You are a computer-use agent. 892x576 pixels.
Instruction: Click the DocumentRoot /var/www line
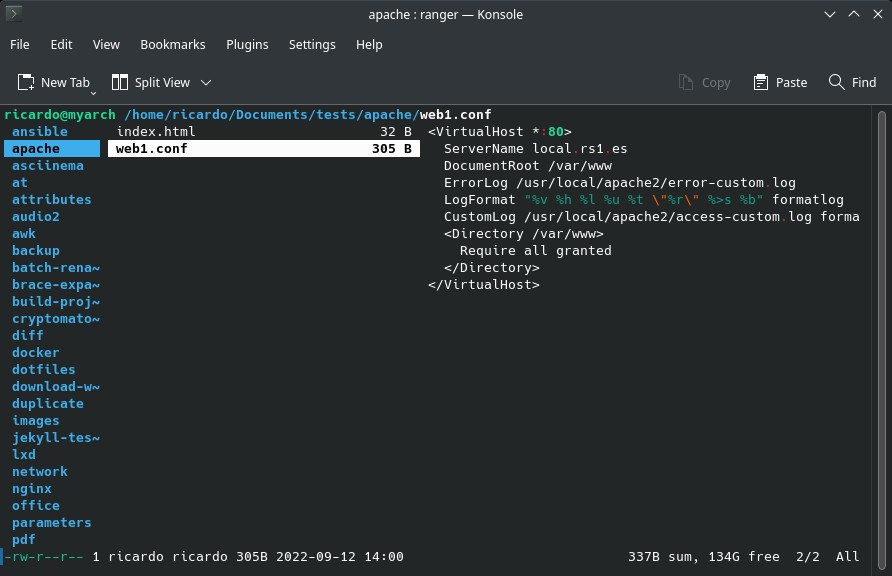528,165
